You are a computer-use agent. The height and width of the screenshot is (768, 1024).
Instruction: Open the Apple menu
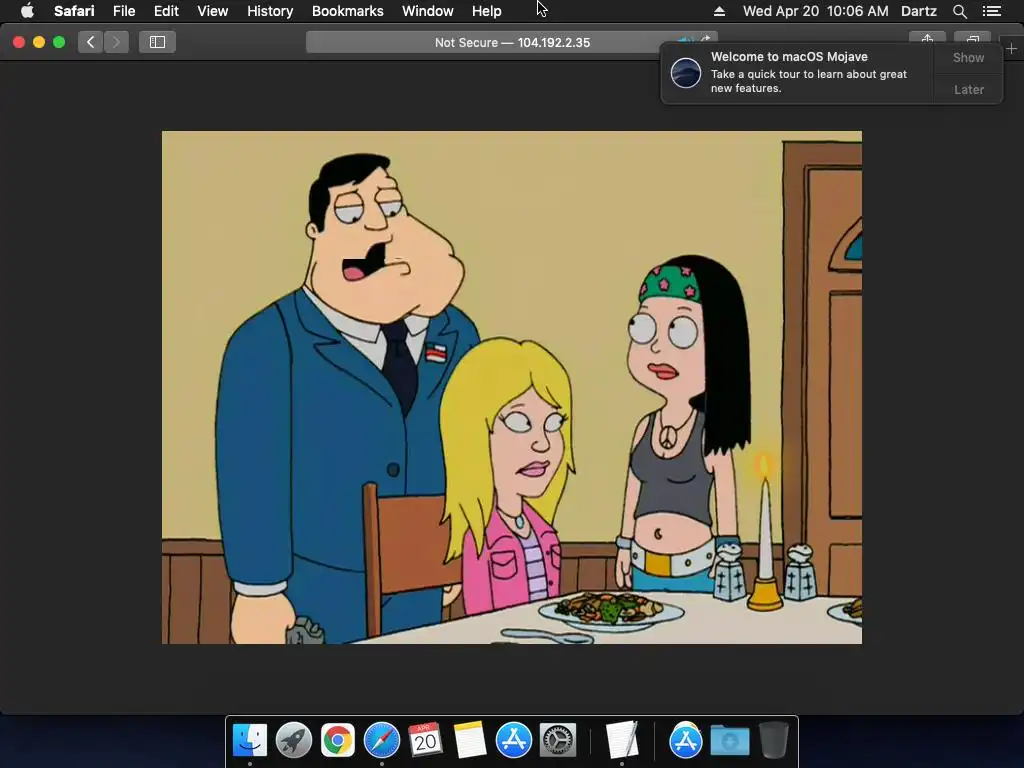click(x=27, y=11)
